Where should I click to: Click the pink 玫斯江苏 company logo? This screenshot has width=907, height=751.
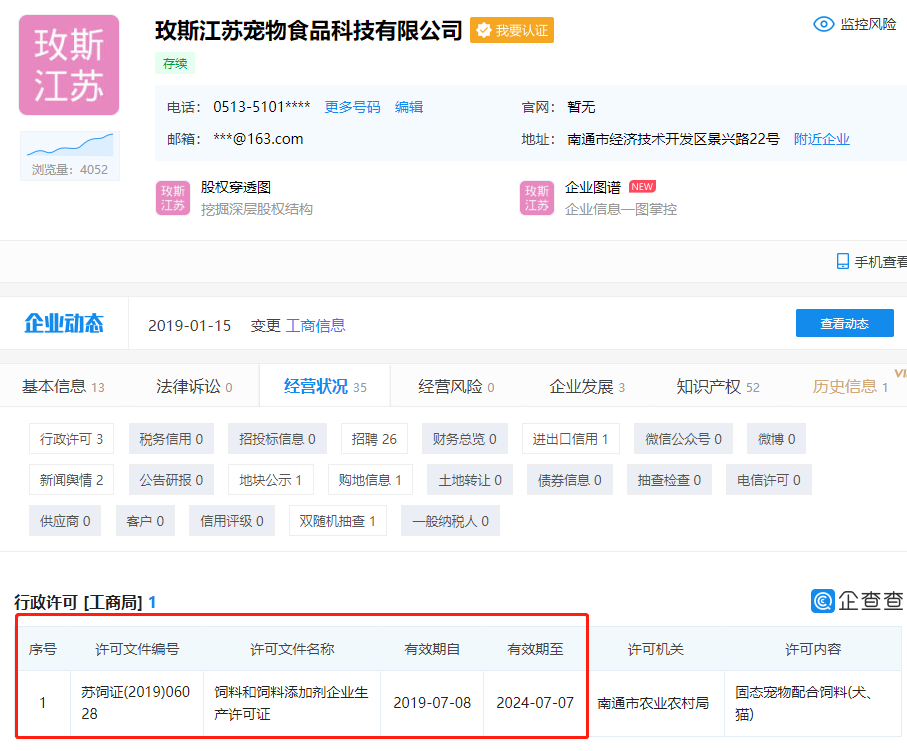click(x=69, y=65)
